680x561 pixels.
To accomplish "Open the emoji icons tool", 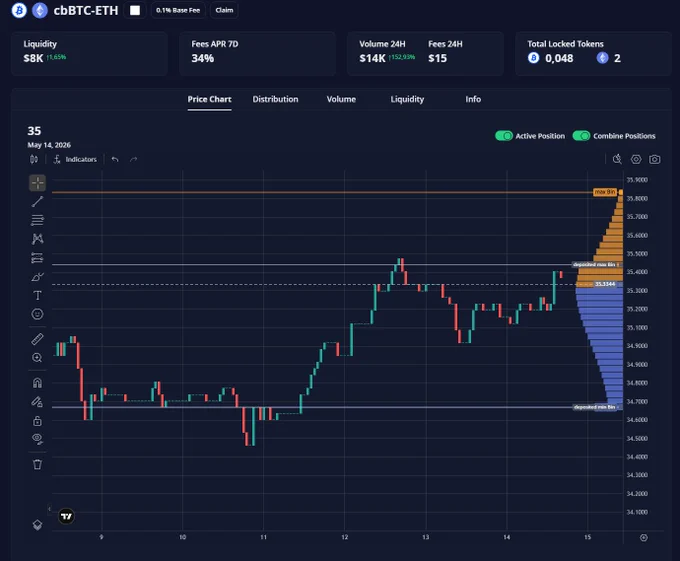I will (x=37, y=314).
